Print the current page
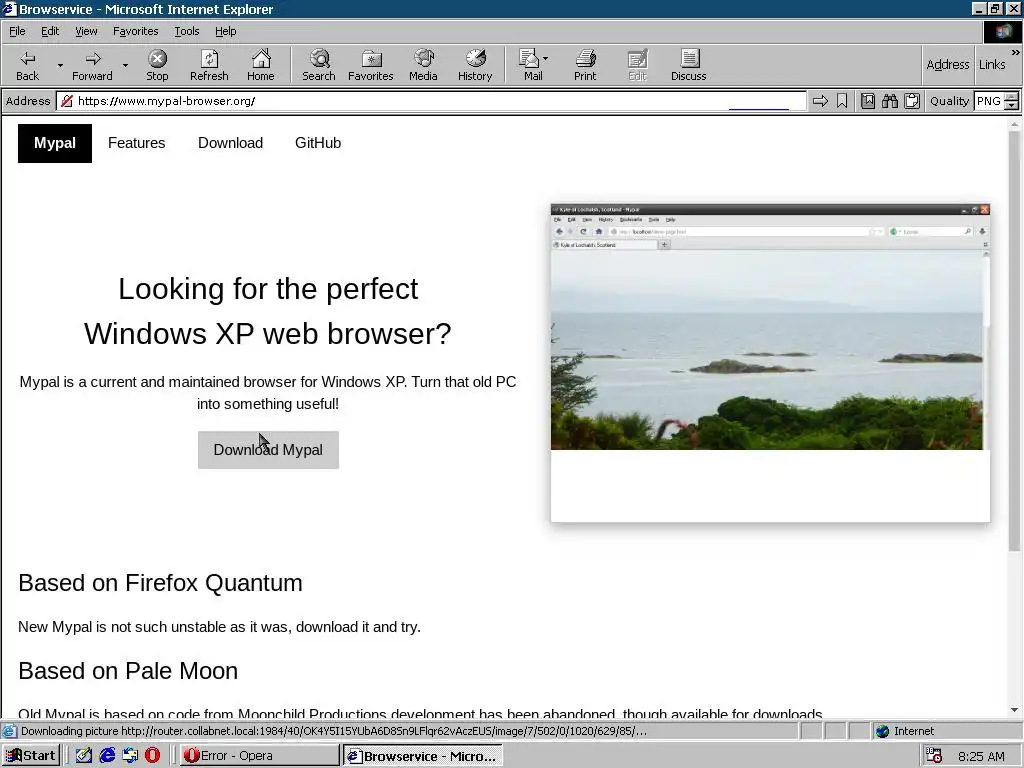This screenshot has width=1024, height=768. (585, 65)
